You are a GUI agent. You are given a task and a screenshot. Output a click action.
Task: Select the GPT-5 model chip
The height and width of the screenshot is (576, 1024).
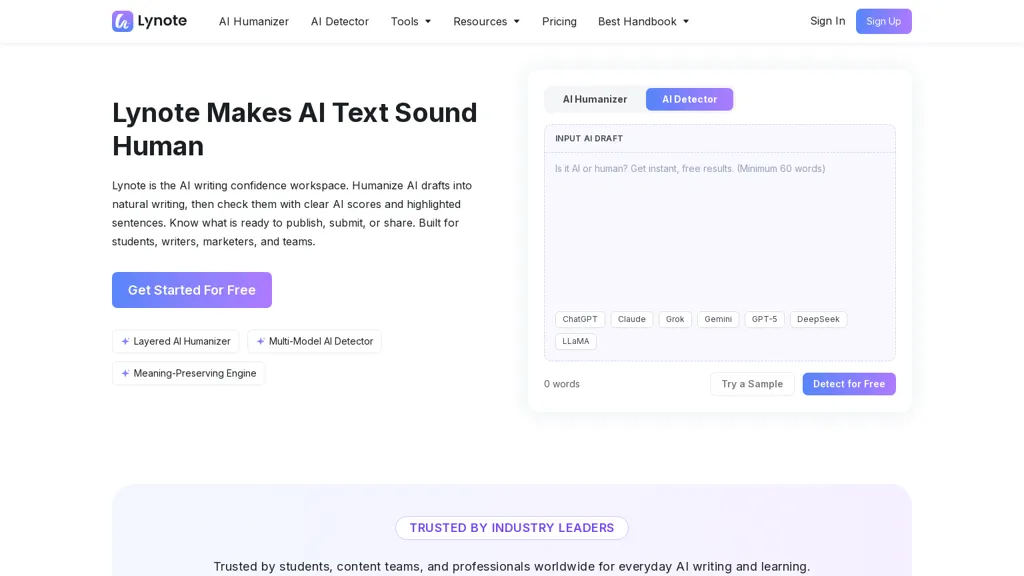click(x=764, y=319)
